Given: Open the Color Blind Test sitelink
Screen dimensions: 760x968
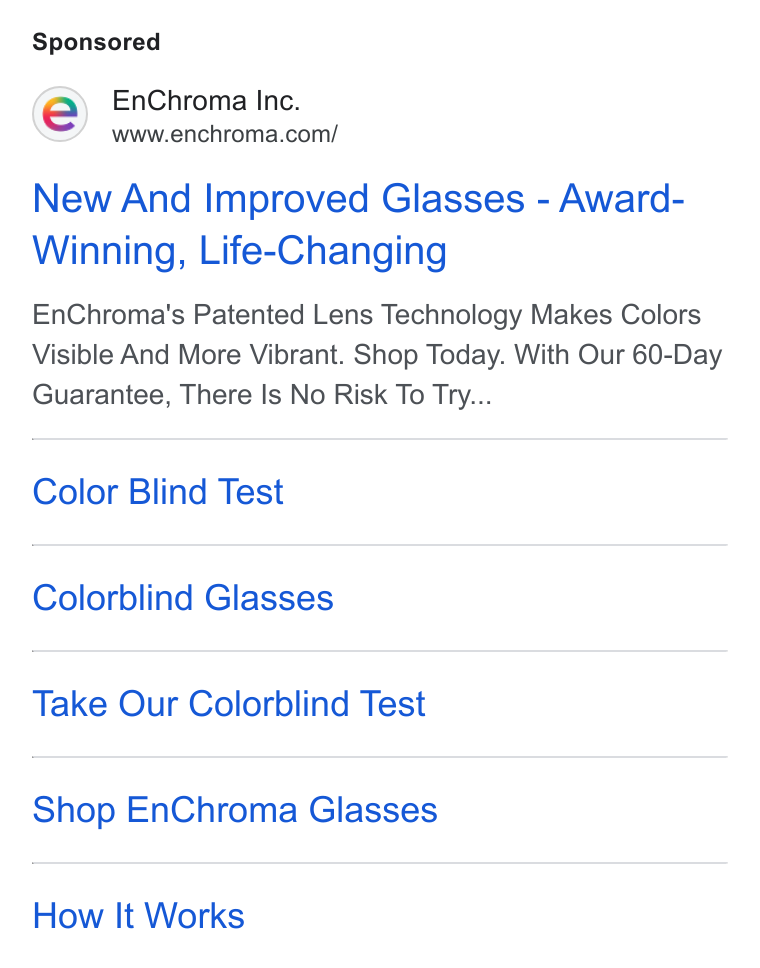Looking at the screenshot, I should point(158,492).
